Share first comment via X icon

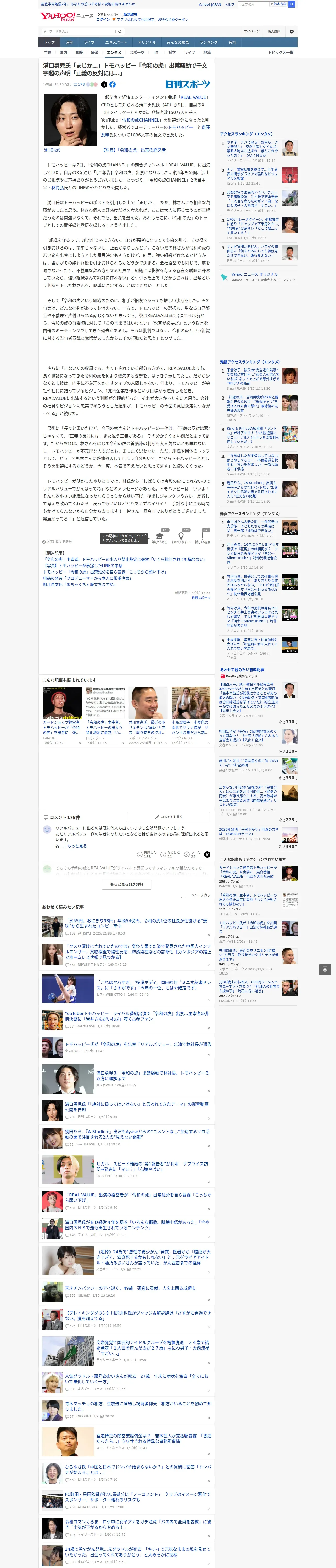click(x=207, y=855)
